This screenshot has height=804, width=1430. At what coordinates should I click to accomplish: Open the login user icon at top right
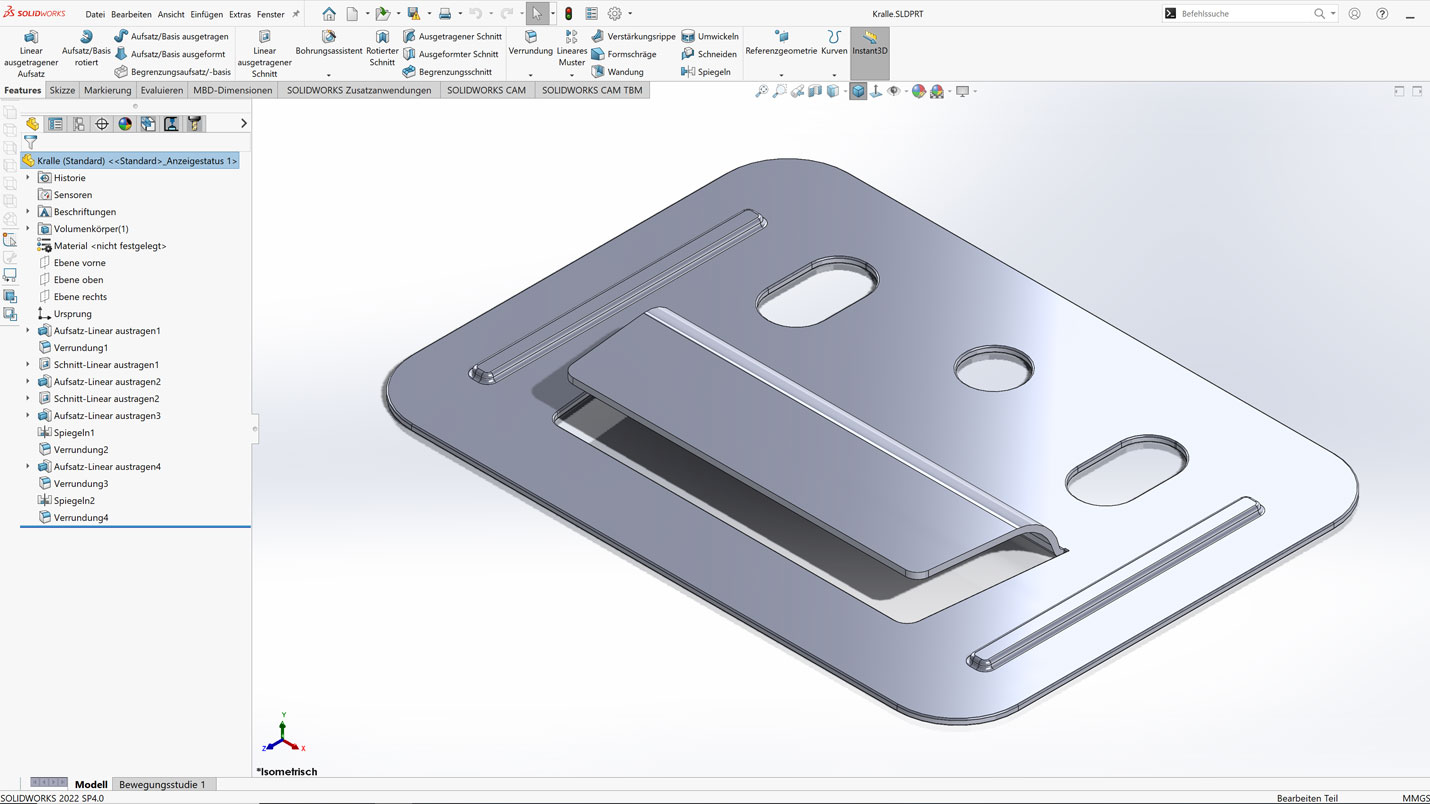point(1354,14)
